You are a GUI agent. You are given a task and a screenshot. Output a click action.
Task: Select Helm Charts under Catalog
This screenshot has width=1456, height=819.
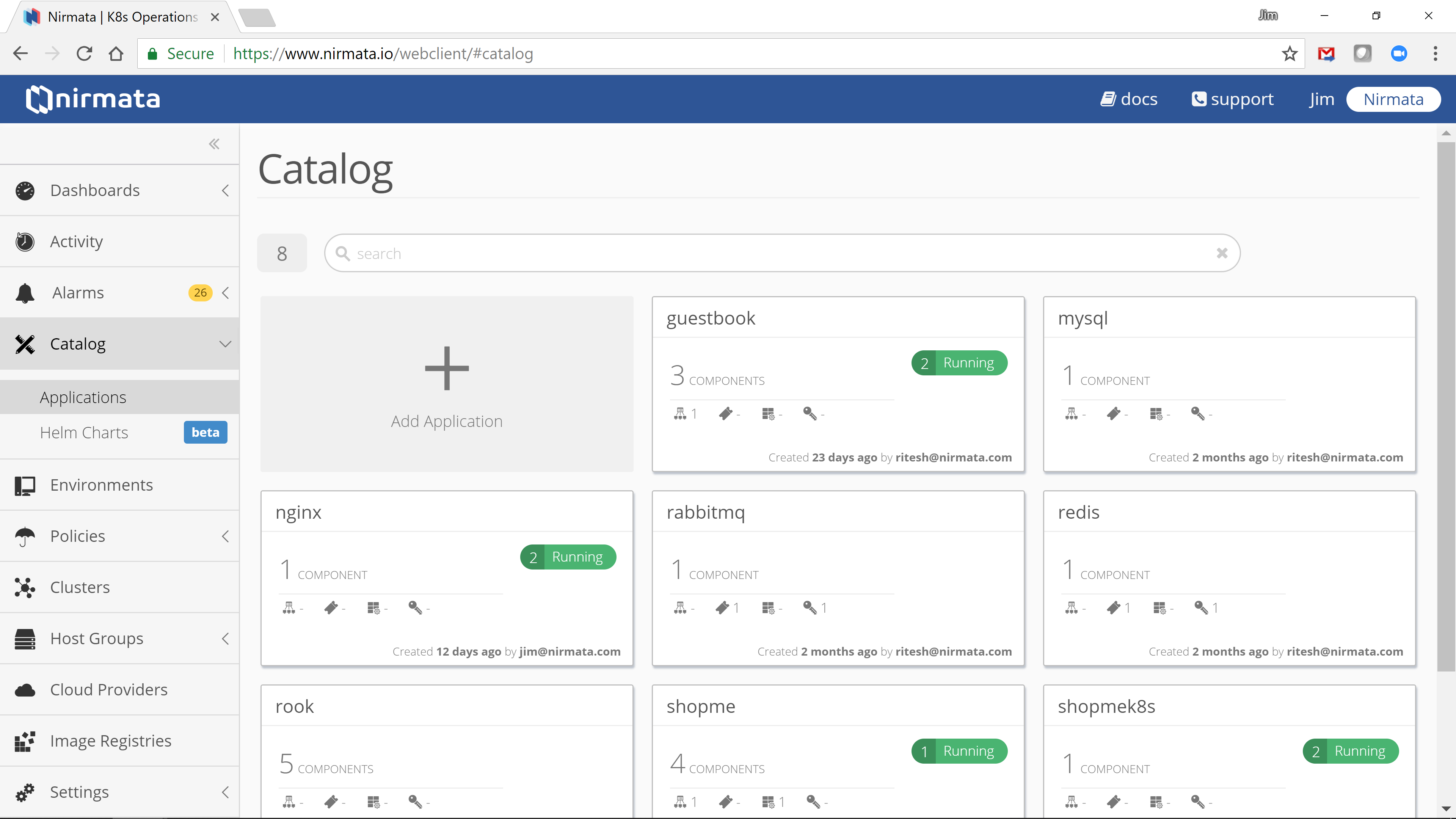pos(84,432)
